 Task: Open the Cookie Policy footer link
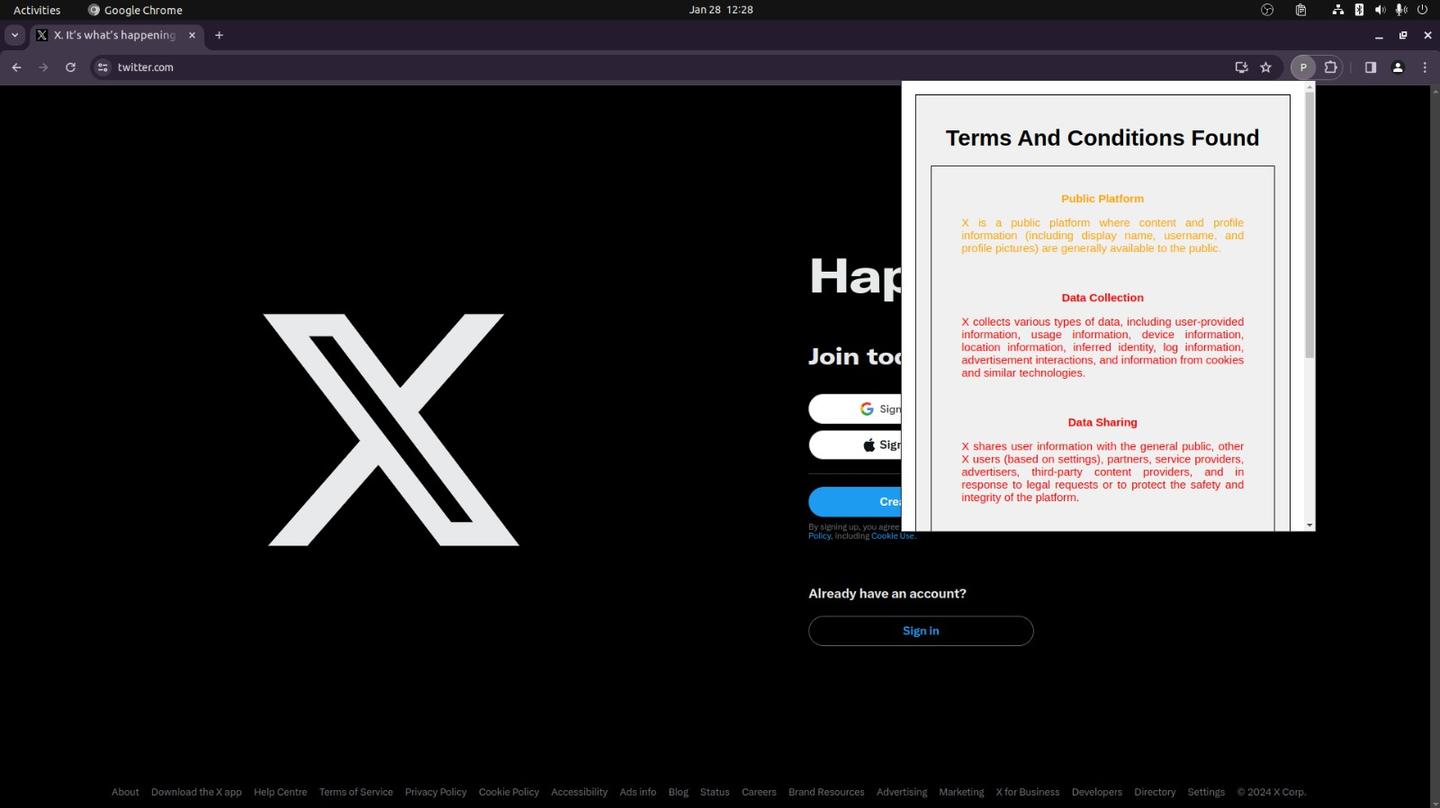point(509,792)
